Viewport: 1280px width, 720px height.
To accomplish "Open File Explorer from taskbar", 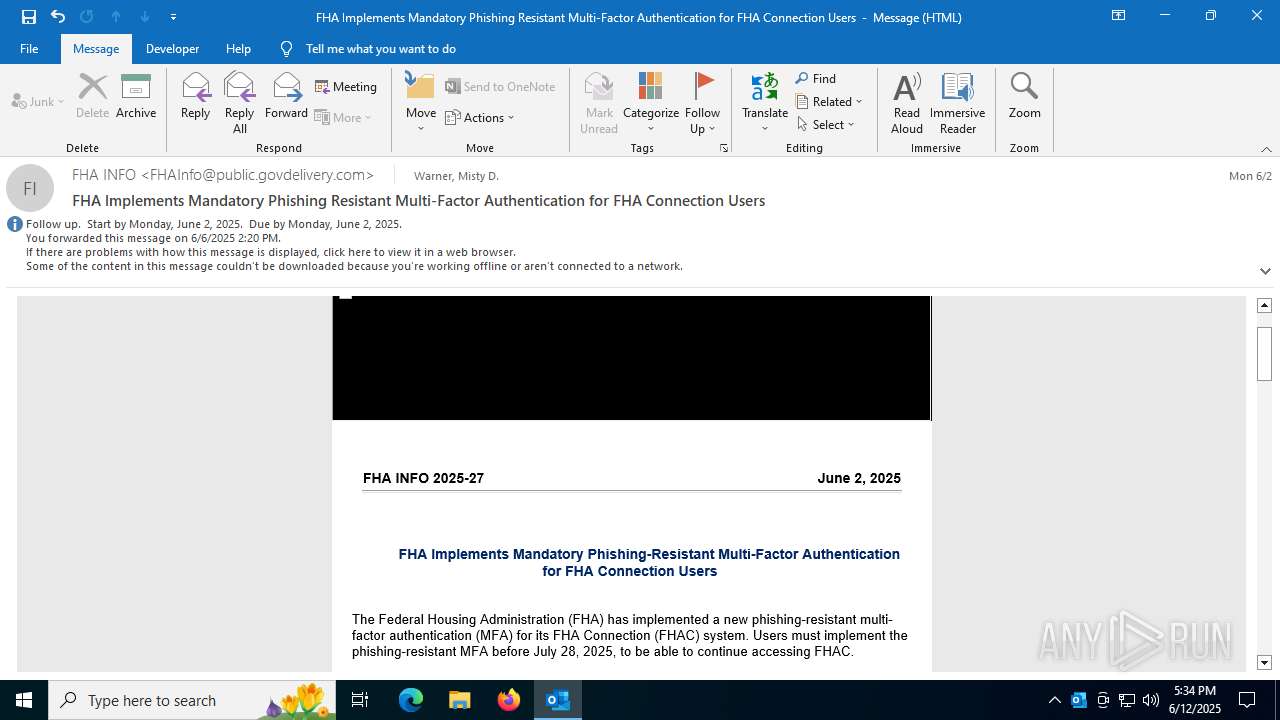I will tap(459, 700).
